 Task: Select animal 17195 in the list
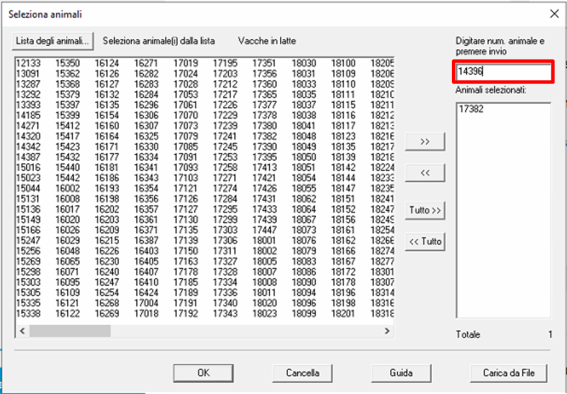click(x=225, y=63)
